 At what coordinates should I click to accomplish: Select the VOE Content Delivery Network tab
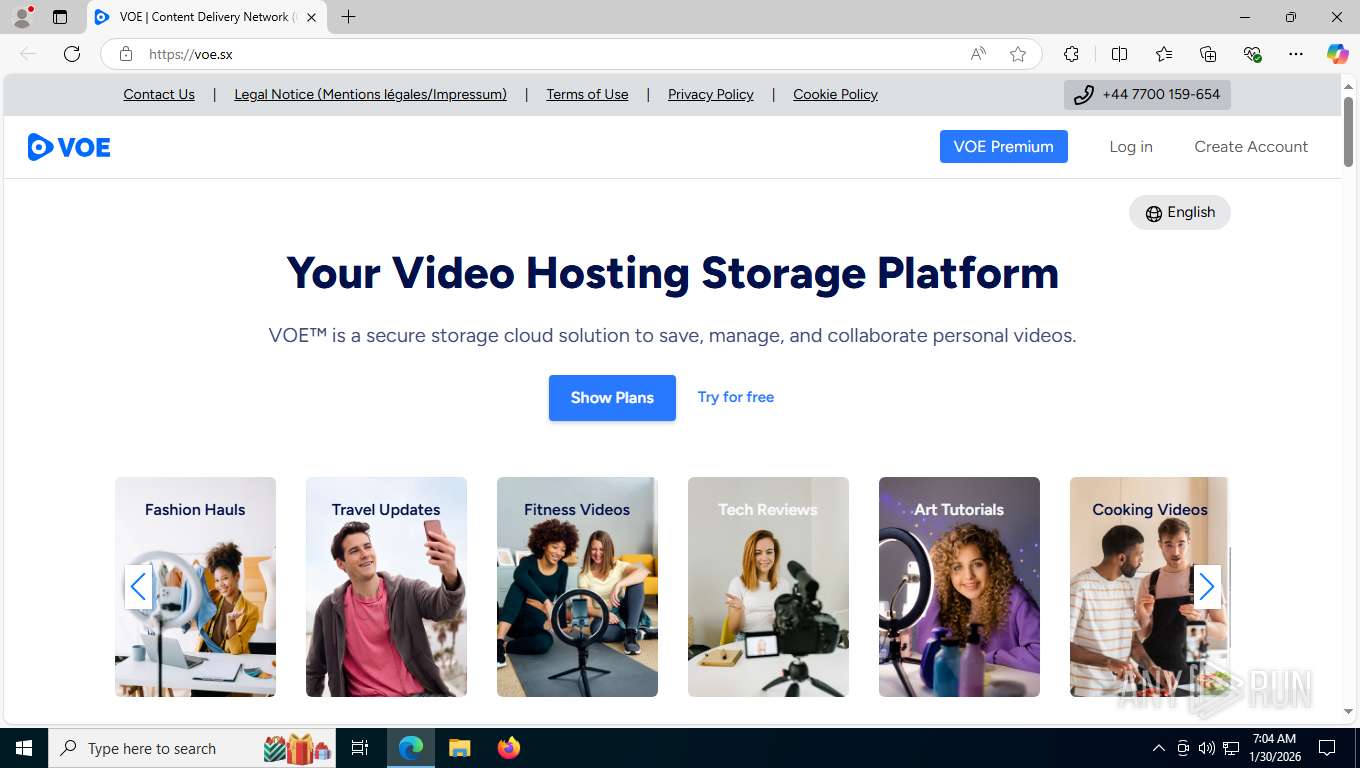point(206,17)
